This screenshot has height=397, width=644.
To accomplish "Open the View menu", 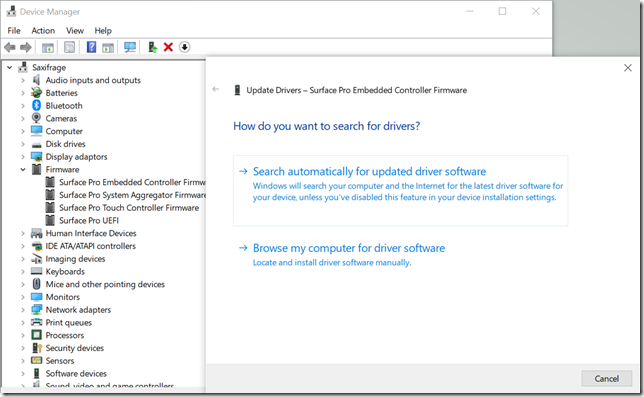I will pyautogui.click(x=75, y=30).
